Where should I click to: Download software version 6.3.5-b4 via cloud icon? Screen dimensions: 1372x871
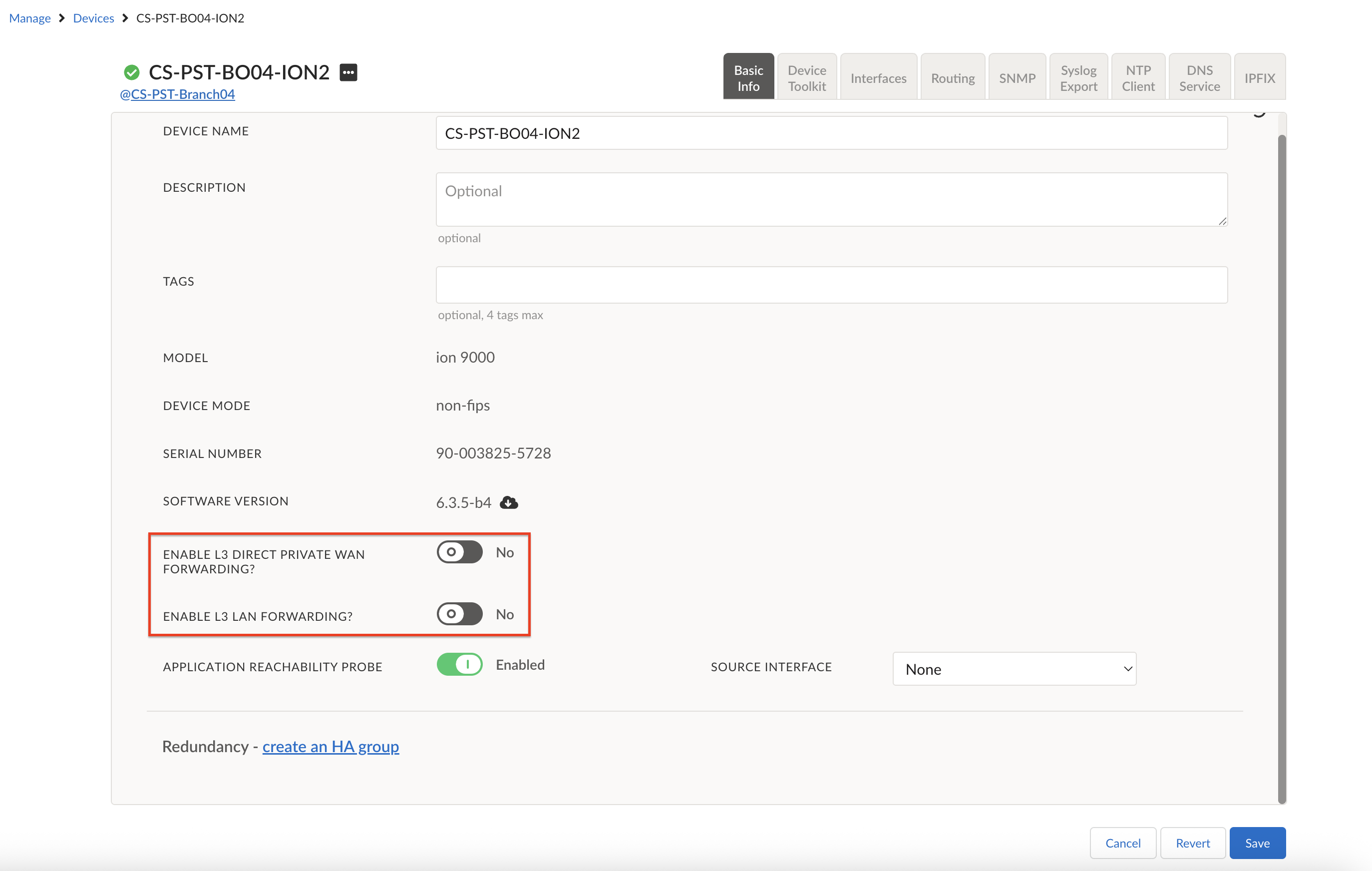509,503
